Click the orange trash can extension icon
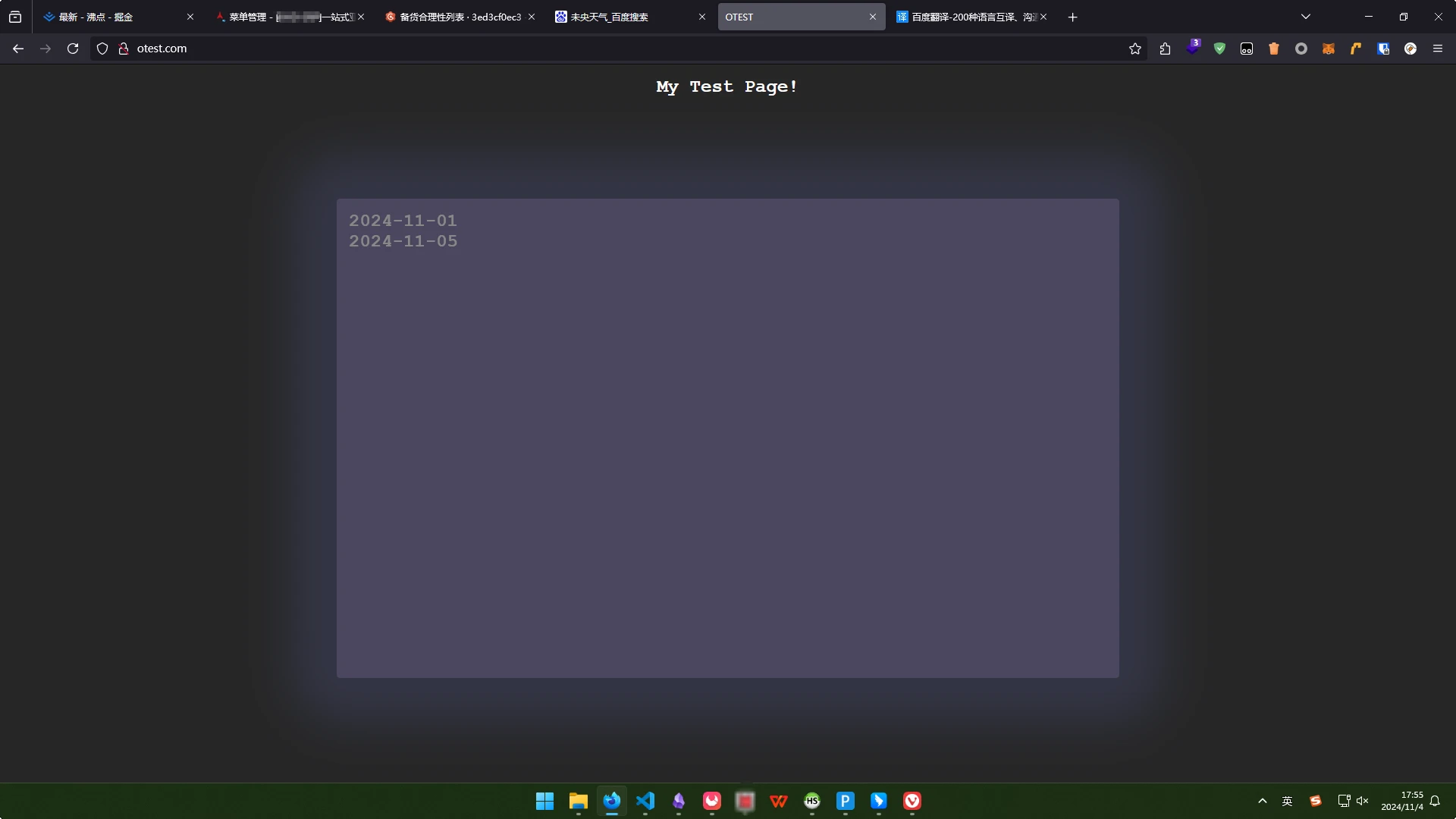 1274,49
